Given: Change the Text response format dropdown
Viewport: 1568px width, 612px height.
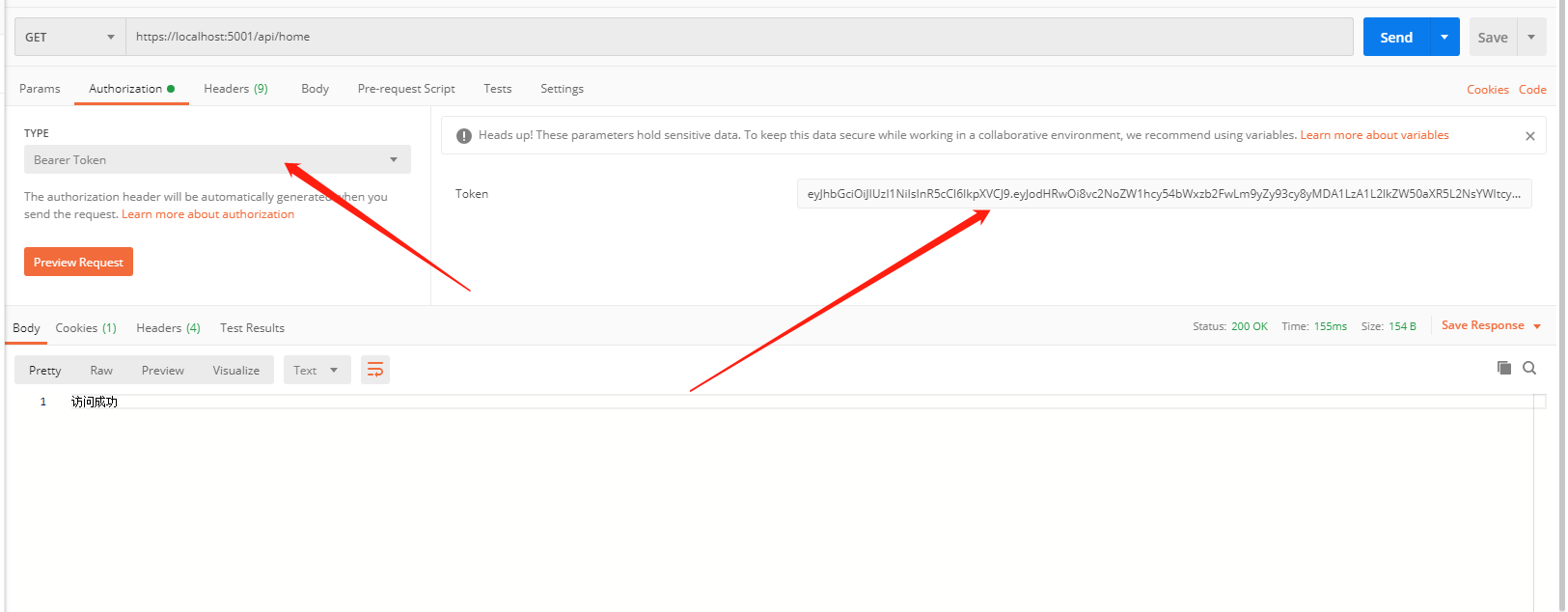Looking at the screenshot, I should tap(316, 370).
